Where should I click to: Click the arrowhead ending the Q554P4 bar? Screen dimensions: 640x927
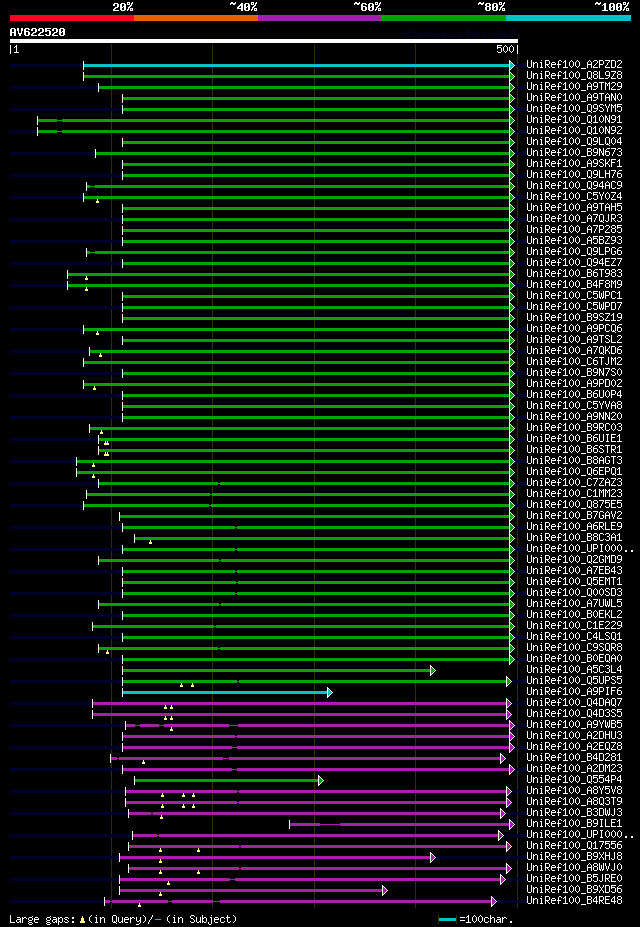(321, 780)
